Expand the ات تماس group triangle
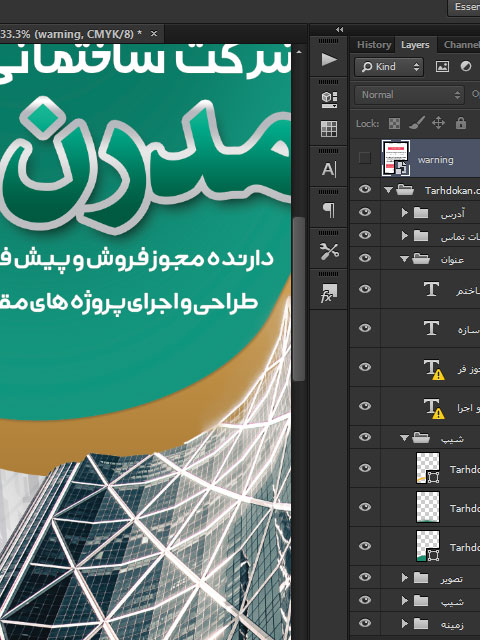This screenshot has height=640, width=480. pyautogui.click(x=404, y=236)
